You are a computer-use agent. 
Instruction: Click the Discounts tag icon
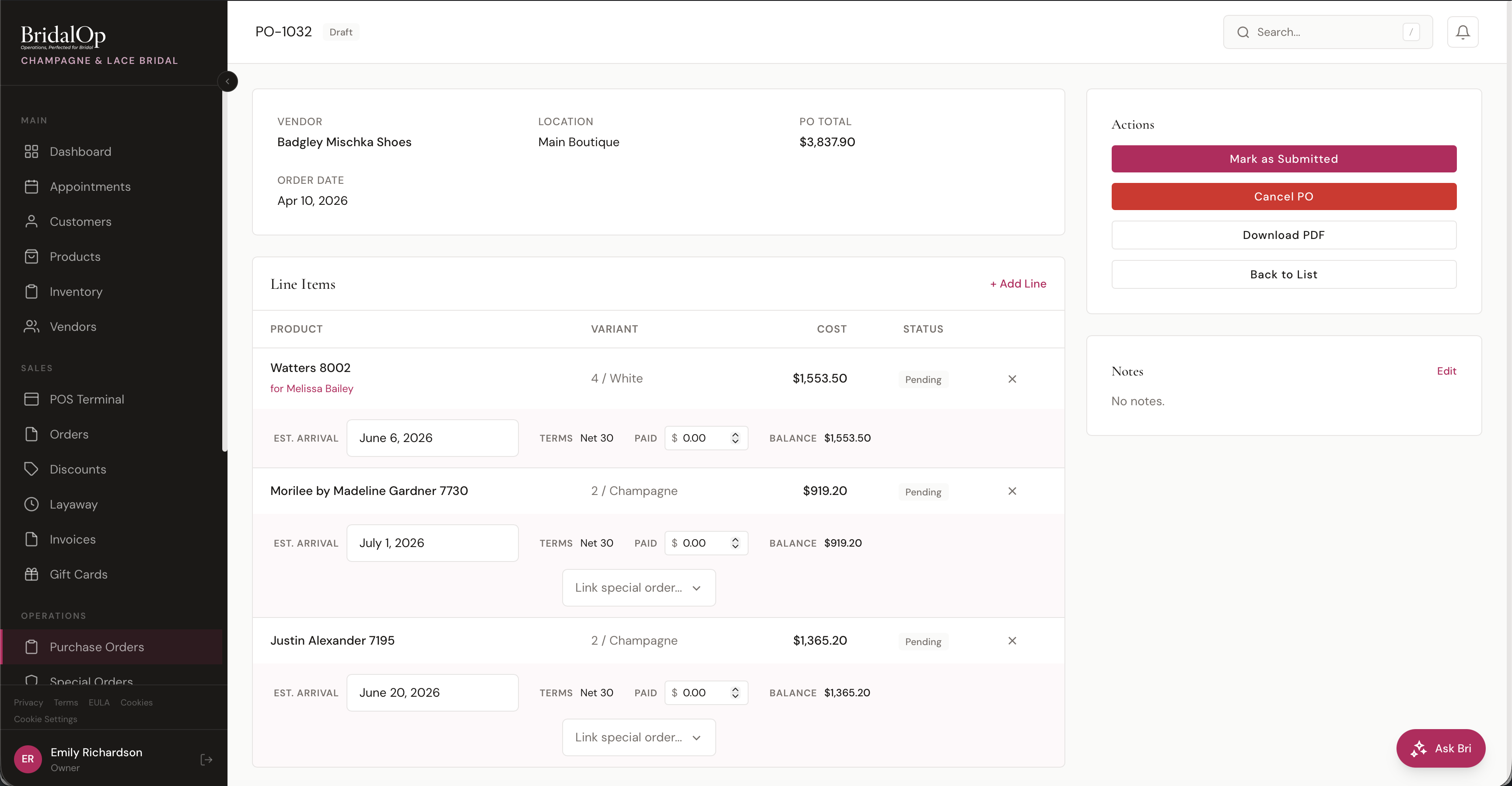click(31, 469)
